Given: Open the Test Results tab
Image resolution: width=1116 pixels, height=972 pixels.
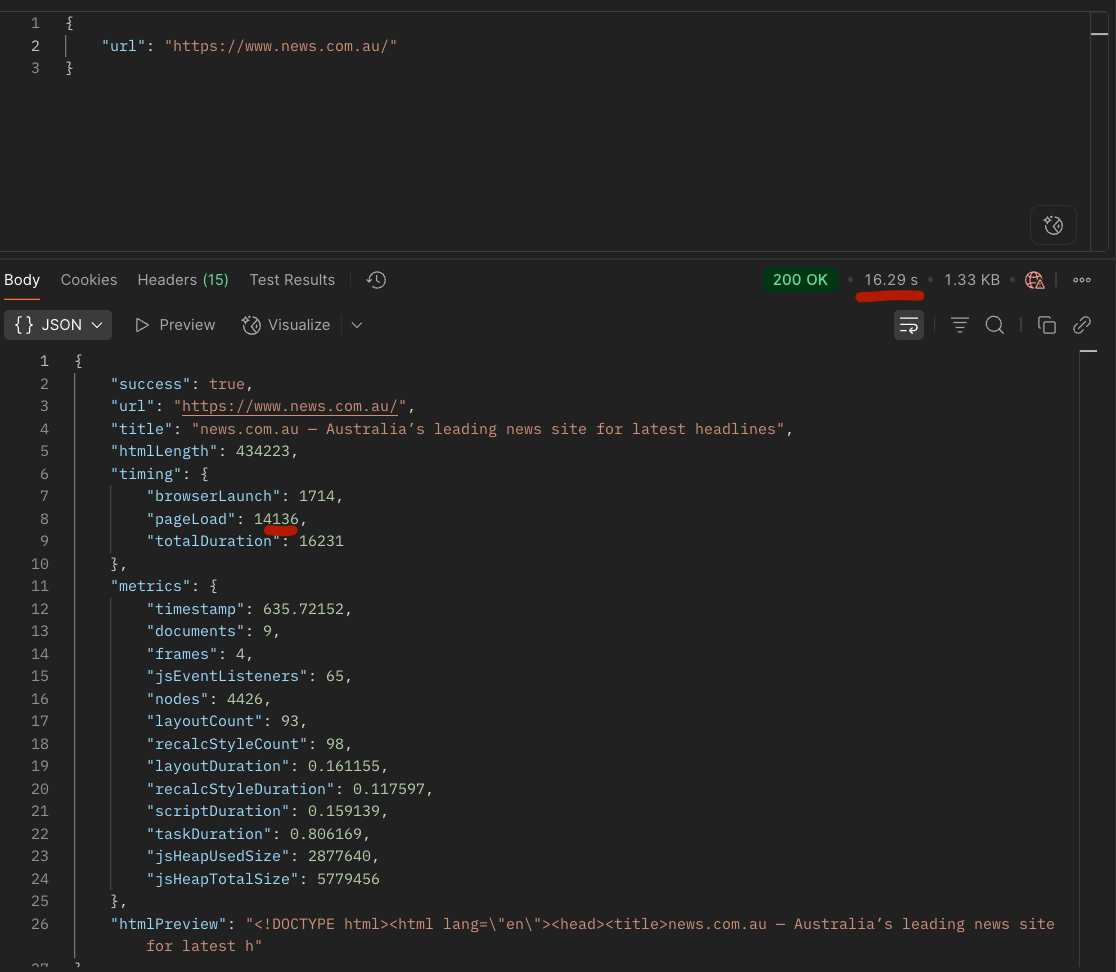Looking at the screenshot, I should point(292,280).
